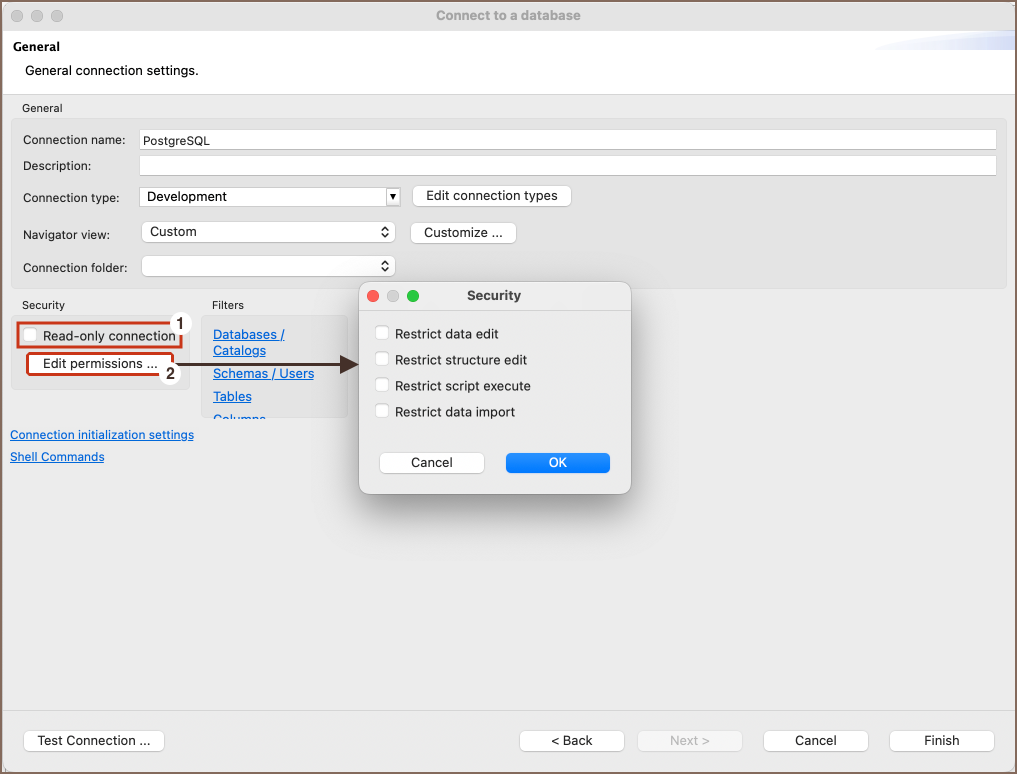The width and height of the screenshot is (1017, 774).
Task: Click the Edit permissions button
Action: coord(100,364)
